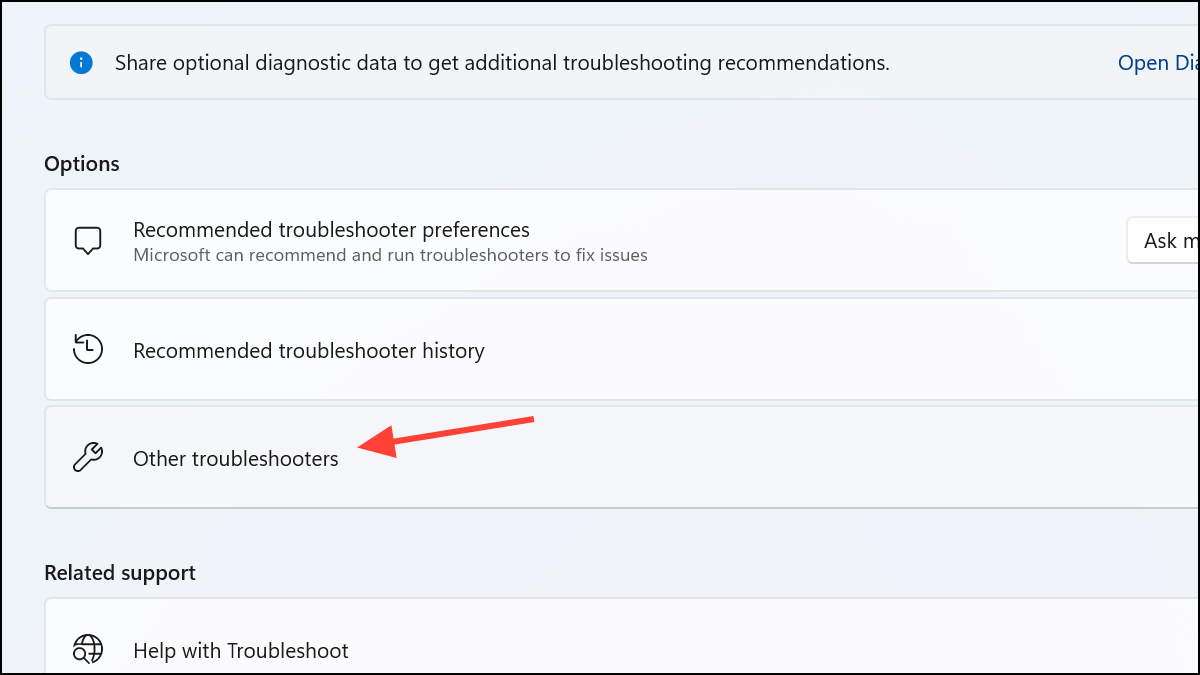The width and height of the screenshot is (1200, 675).
Task: Select the Options section header
Action: [x=82, y=163]
